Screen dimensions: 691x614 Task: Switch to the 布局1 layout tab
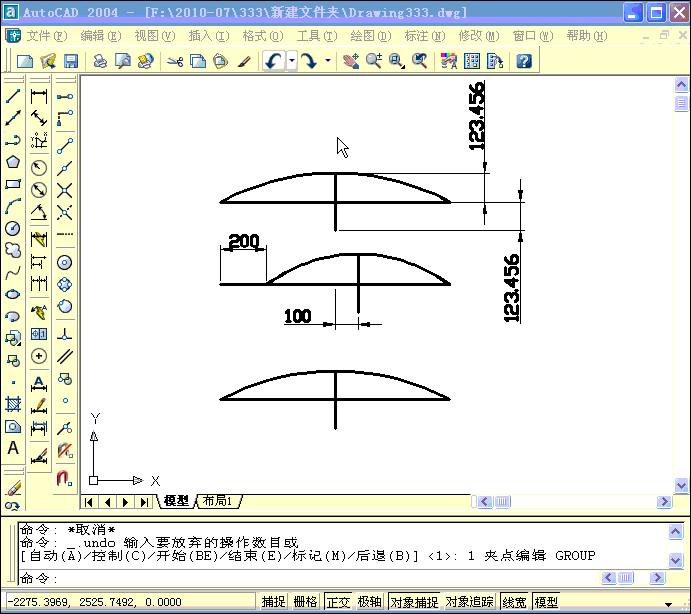coord(219,501)
